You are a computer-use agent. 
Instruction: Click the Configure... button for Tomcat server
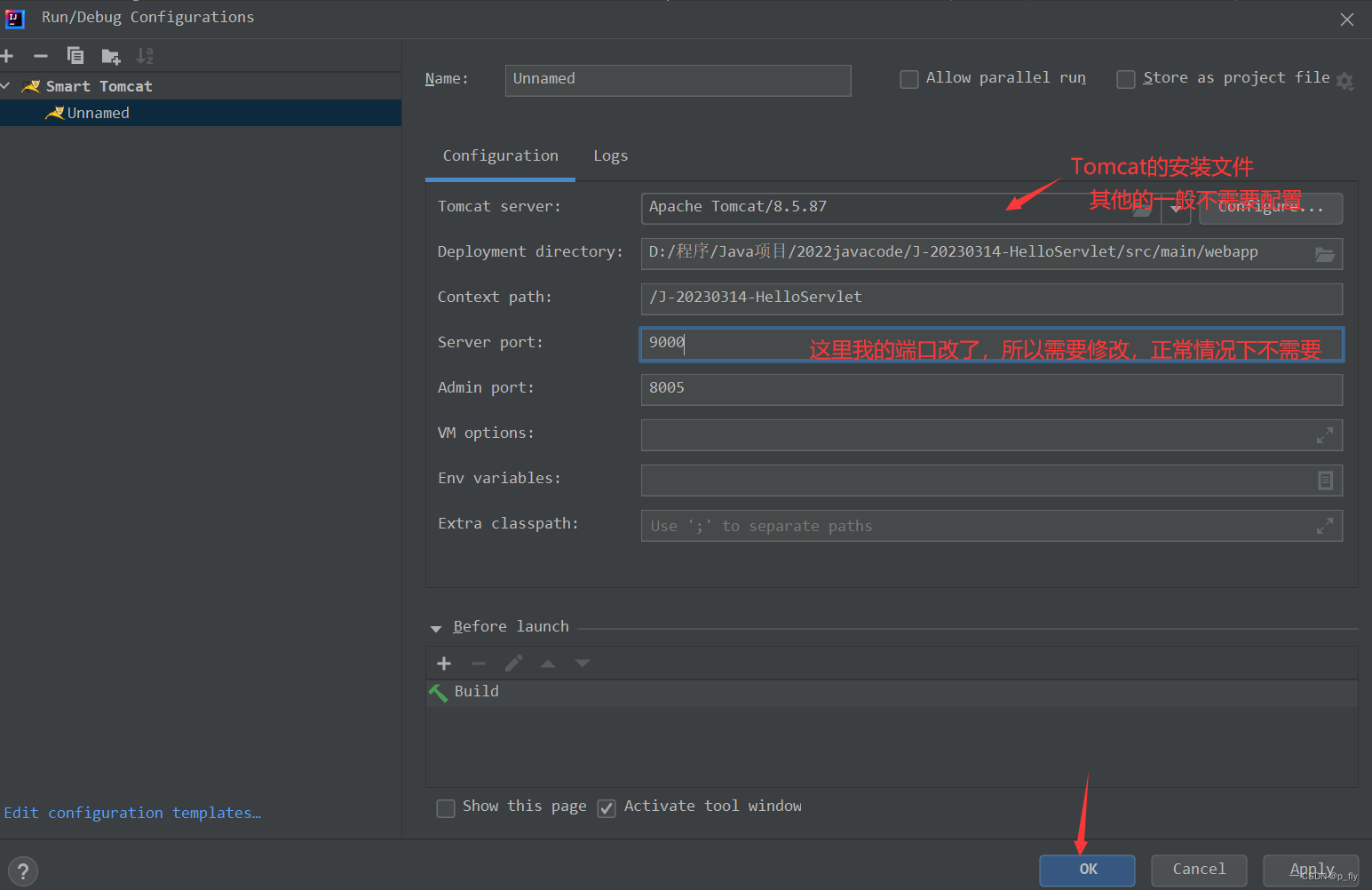coord(1271,209)
